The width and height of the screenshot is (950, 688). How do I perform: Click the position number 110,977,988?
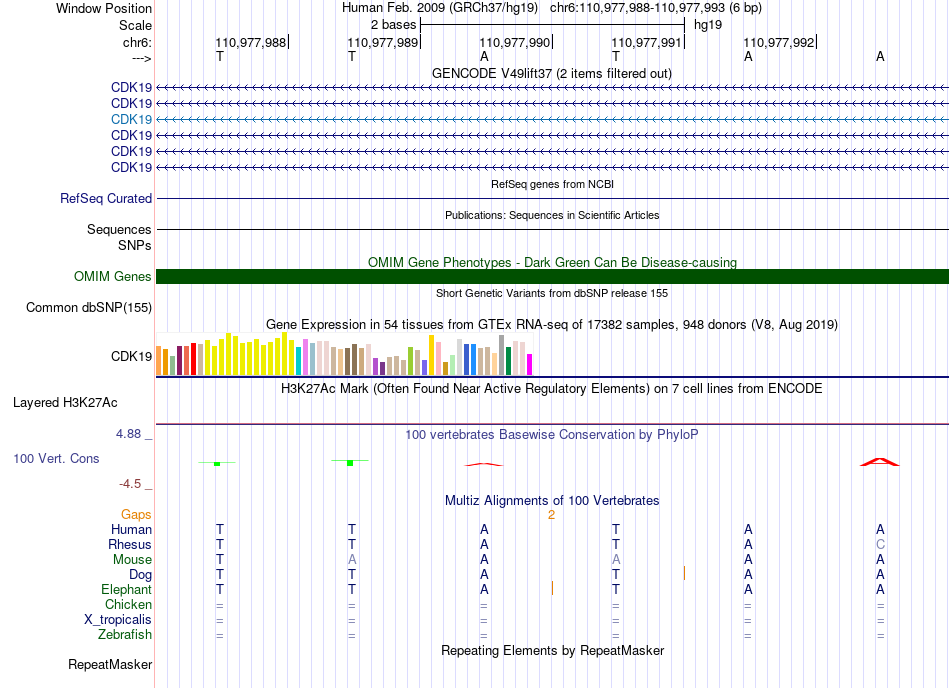tap(250, 42)
